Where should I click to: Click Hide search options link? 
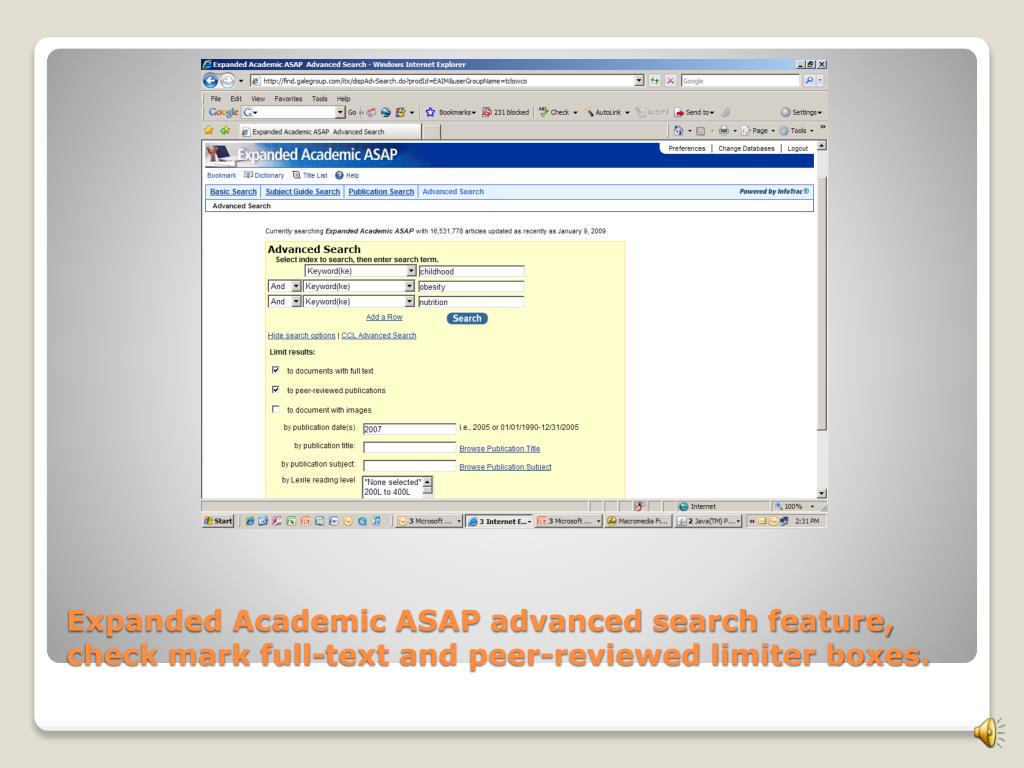click(x=301, y=335)
